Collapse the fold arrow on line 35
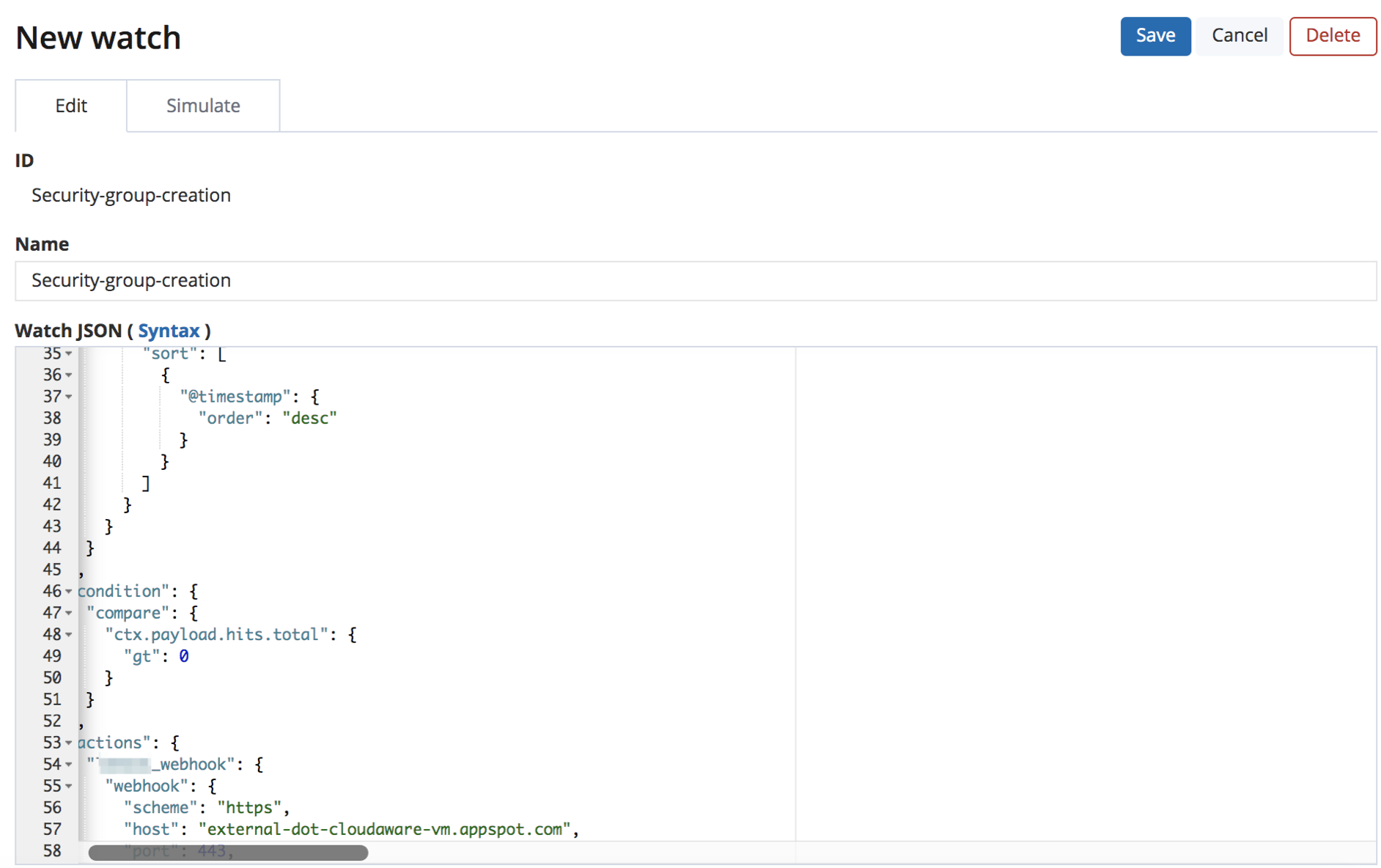The height and width of the screenshot is (868, 1381). (69, 354)
